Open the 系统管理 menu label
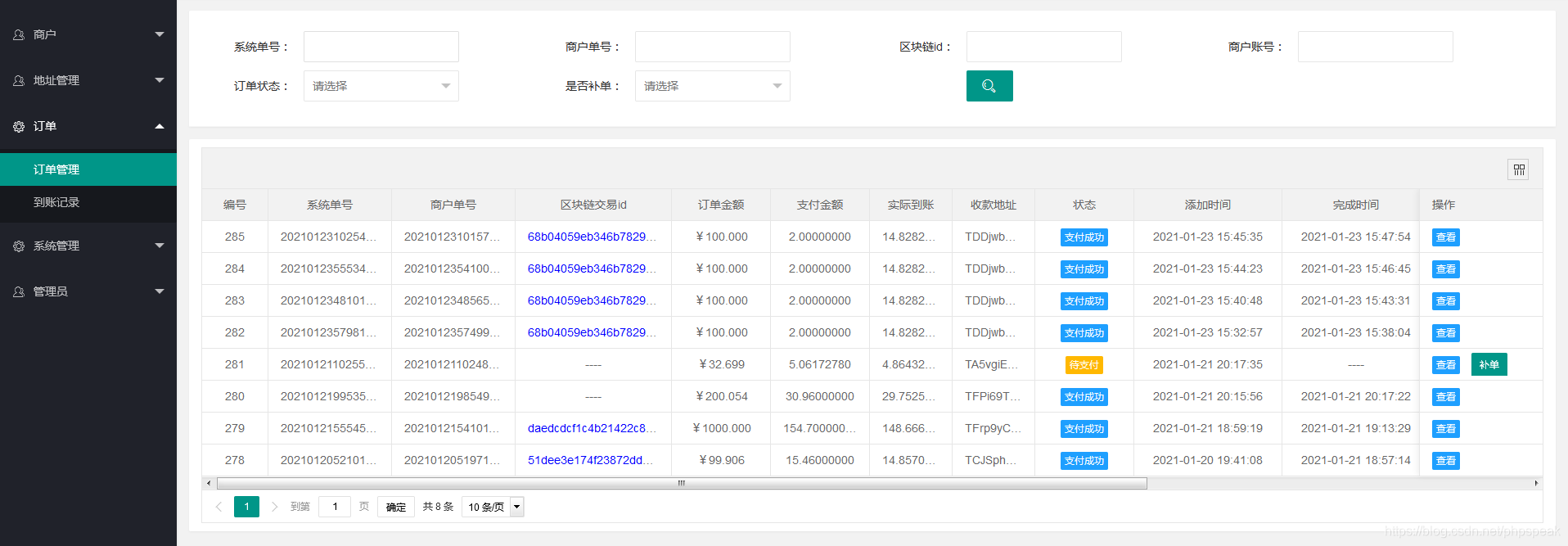Screen dimensions: 1568x546 point(56,246)
